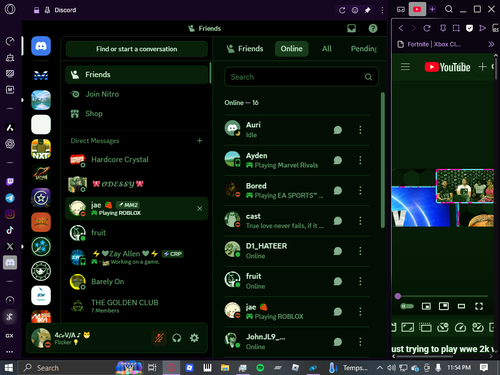Open Telegram in the Opera sidebar

click(x=10, y=198)
